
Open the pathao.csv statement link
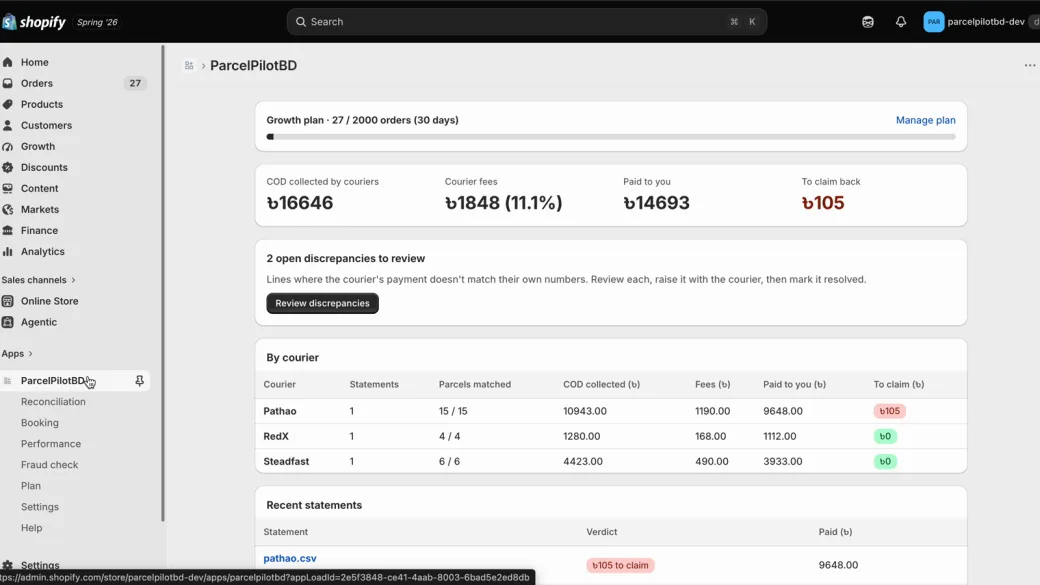coord(290,558)
